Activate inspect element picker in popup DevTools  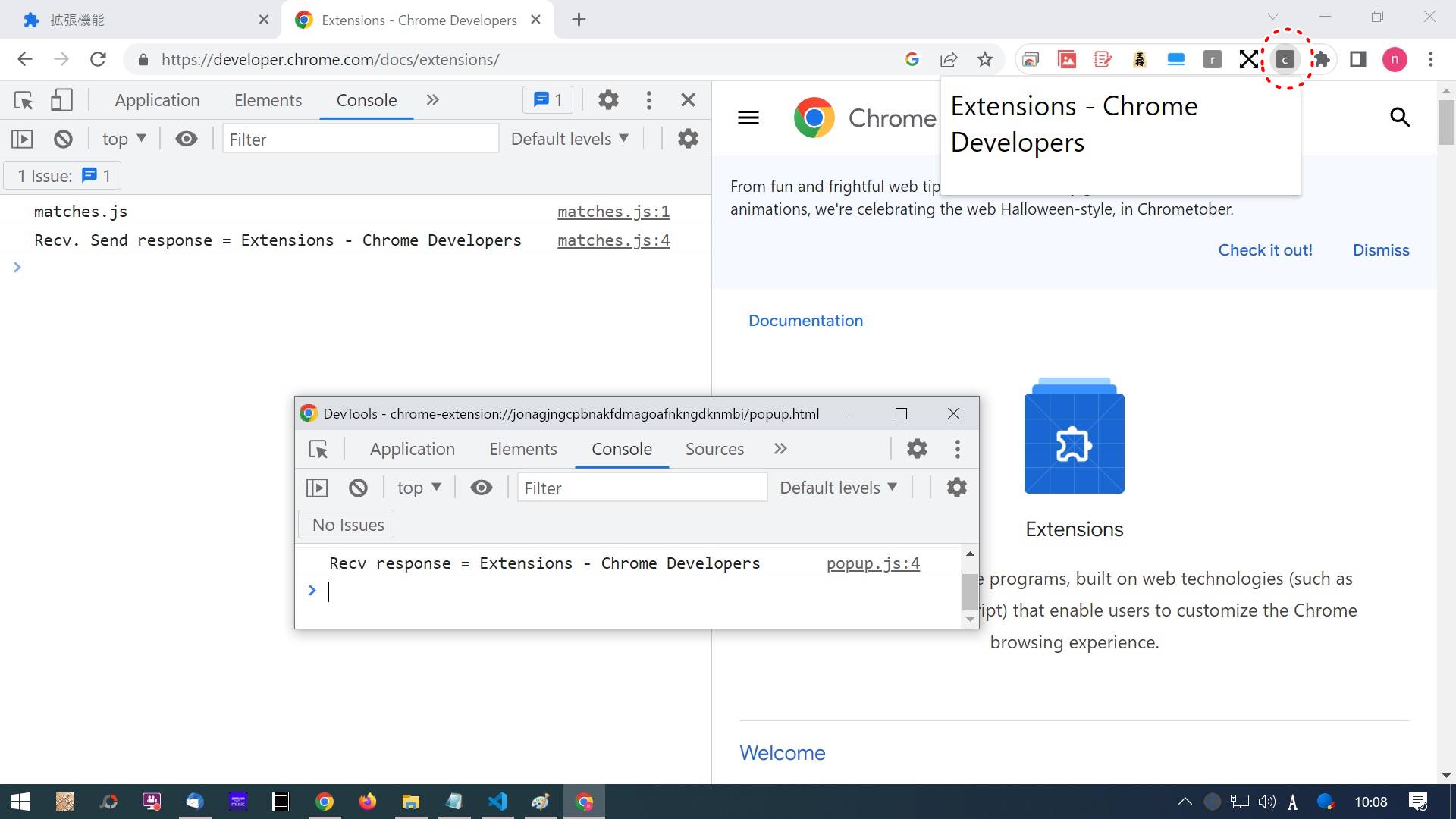(x=318, y=449)
